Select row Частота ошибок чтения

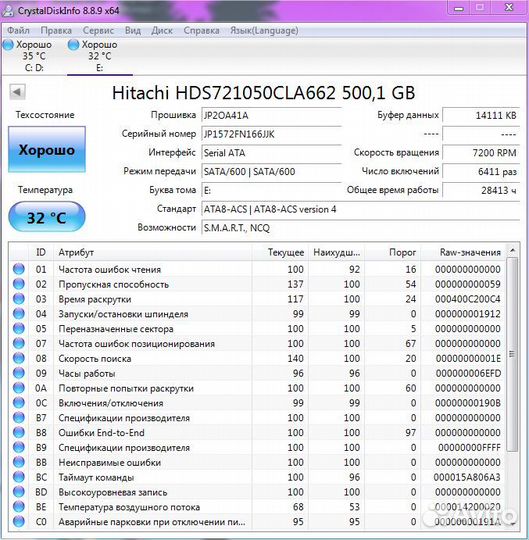coord(257,269)
